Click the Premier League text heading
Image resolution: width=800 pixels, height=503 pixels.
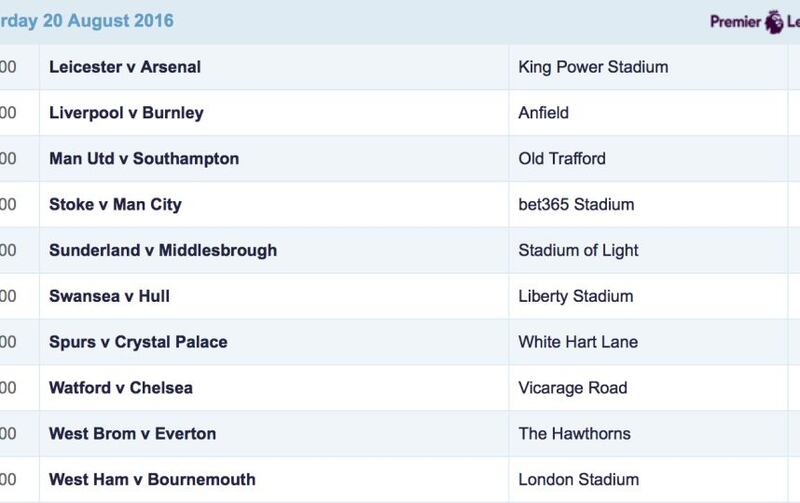(736, 22)
